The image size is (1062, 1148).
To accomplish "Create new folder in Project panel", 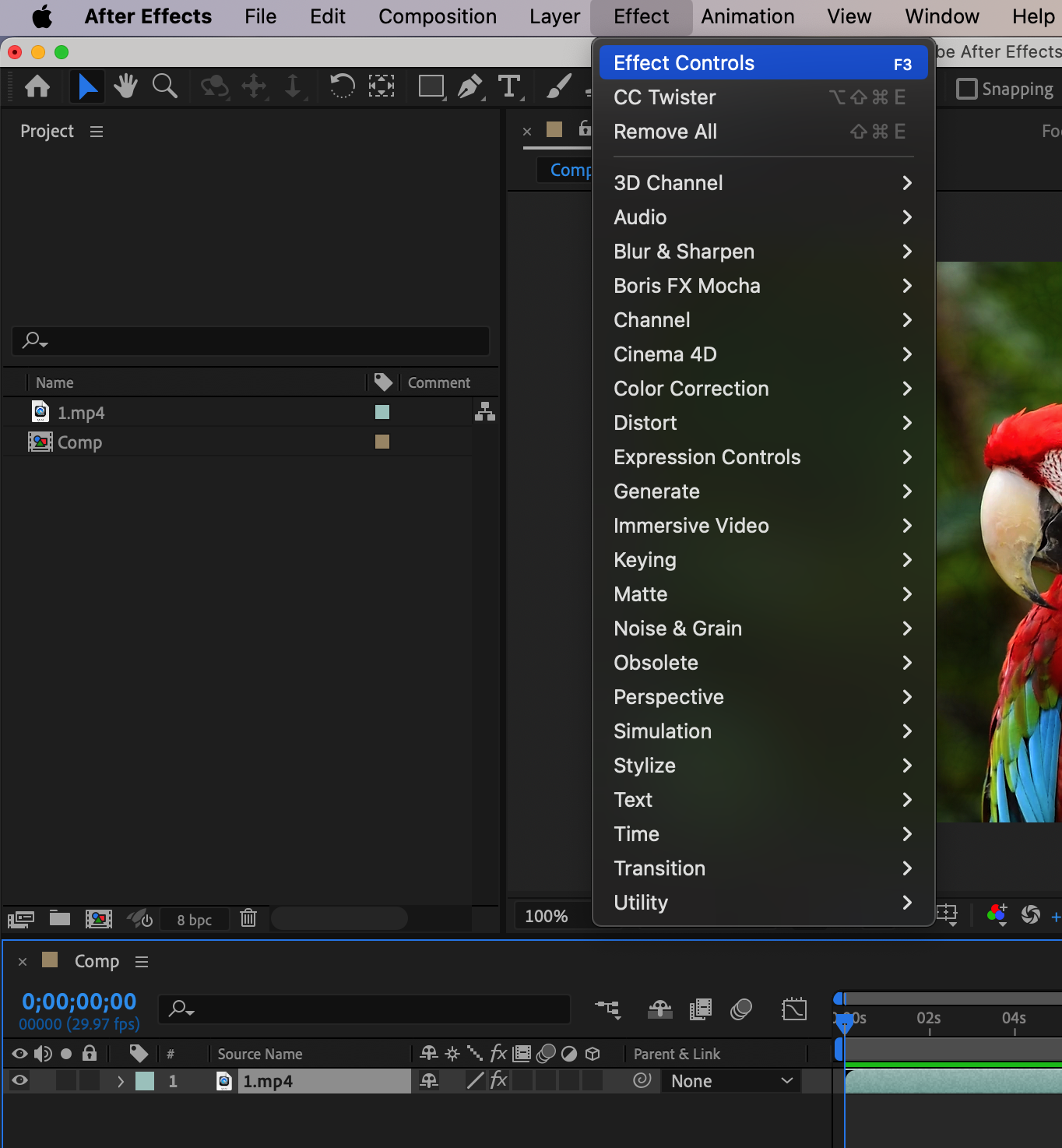I will pos(60,918).
